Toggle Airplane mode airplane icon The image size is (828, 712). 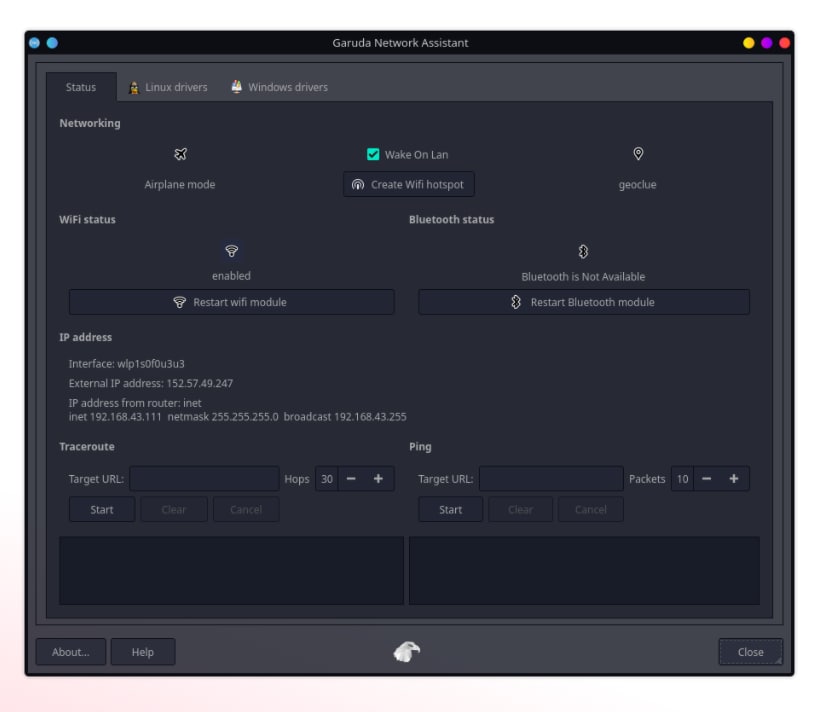pyautogui.click(x=181, y=154)
